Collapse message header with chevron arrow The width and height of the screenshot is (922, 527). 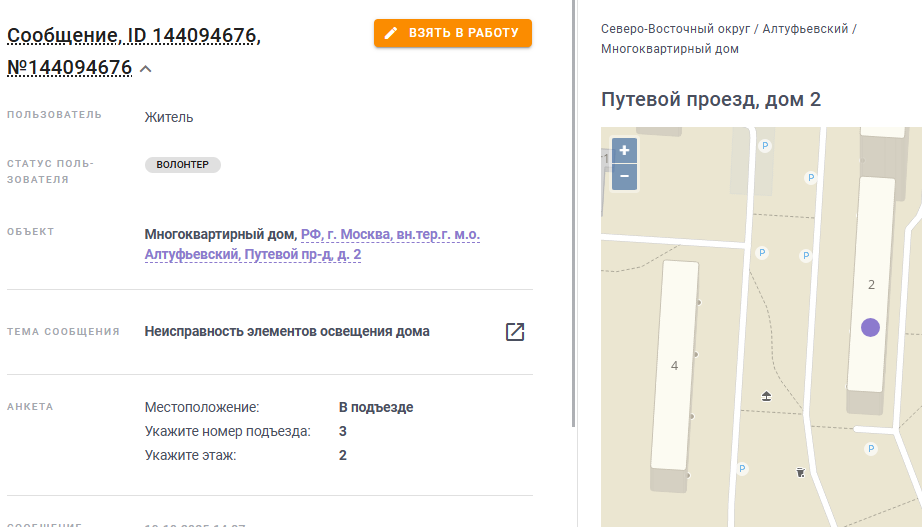[146, 69]
